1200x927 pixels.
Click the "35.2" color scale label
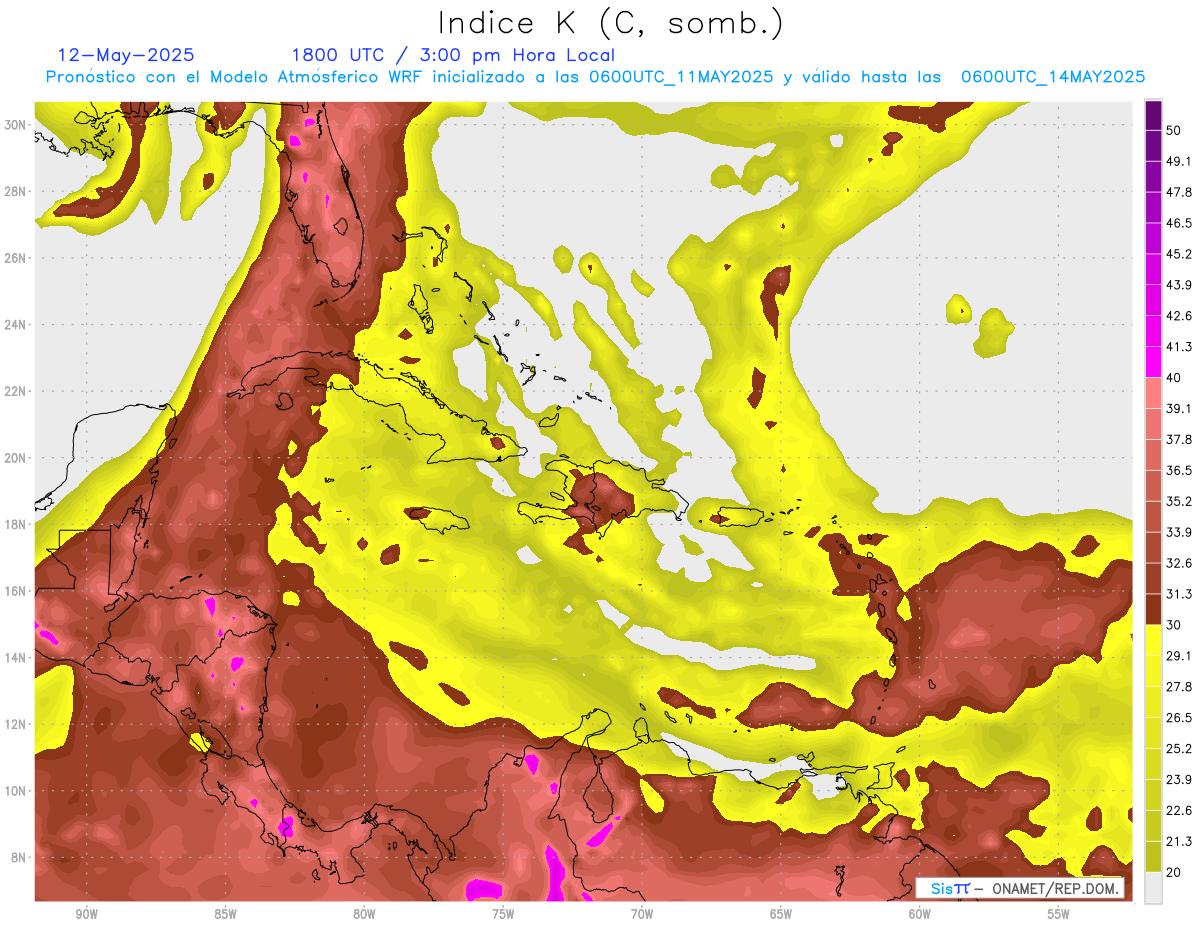pos(1179,501)
